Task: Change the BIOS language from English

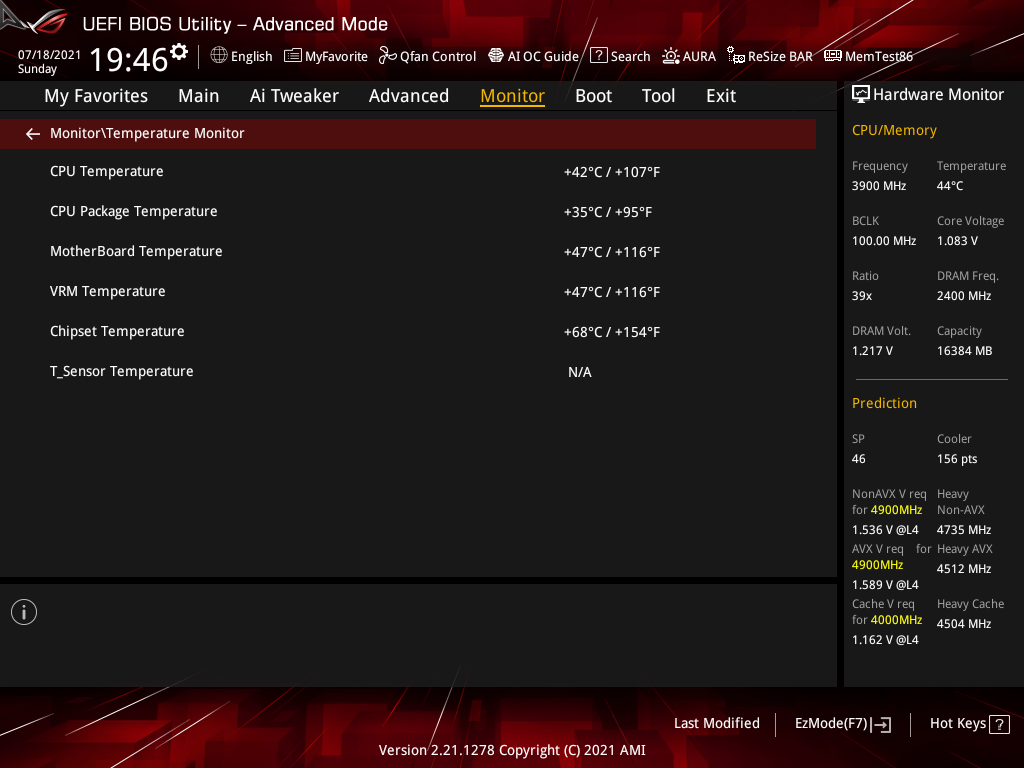Action: pos(241,56)
